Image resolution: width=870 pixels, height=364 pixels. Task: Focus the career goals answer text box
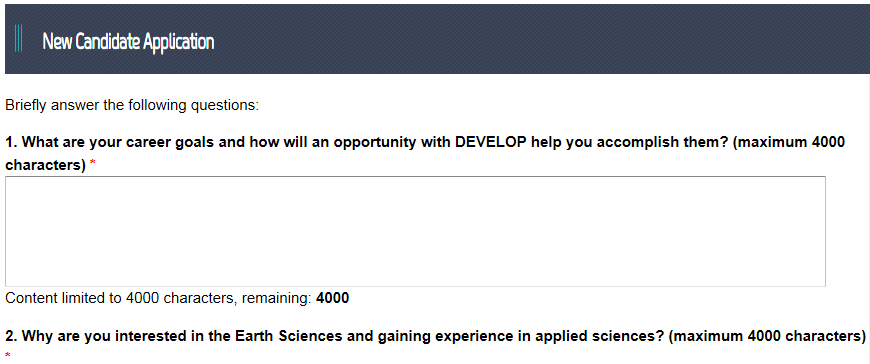point(415,231)
